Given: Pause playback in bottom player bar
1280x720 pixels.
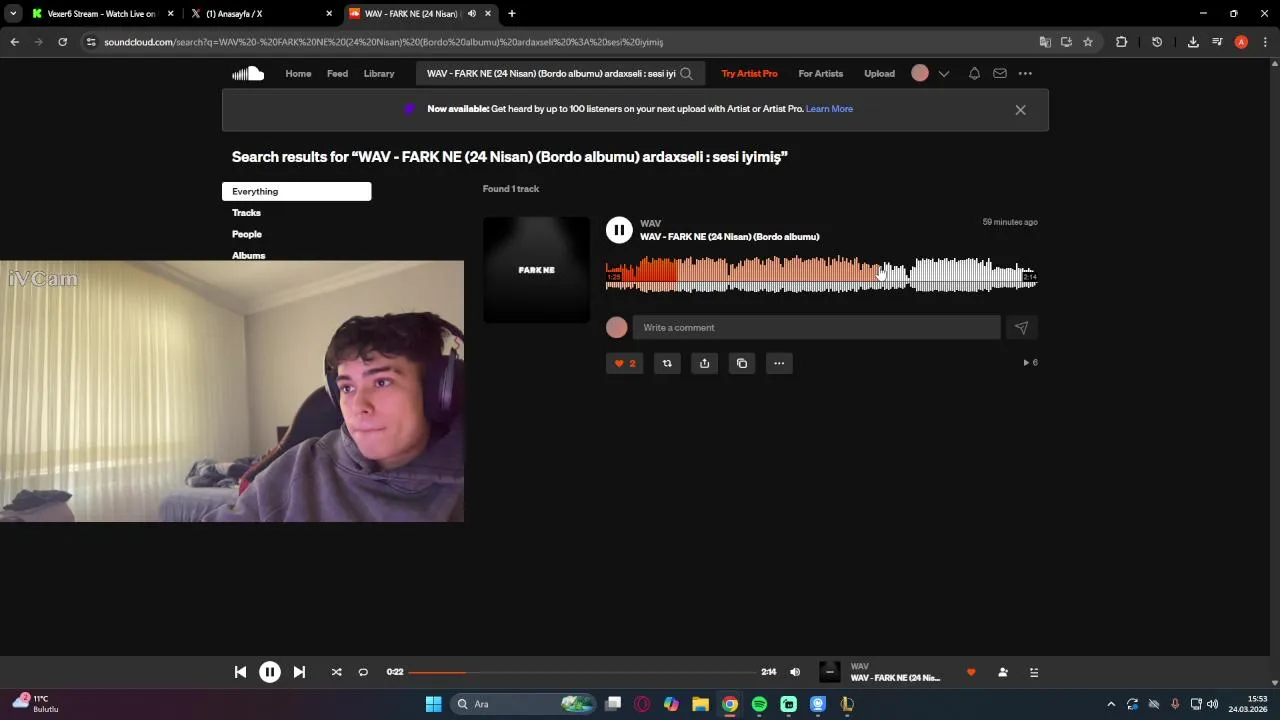Looking at the screenshot, I should [x=270, y=672].
